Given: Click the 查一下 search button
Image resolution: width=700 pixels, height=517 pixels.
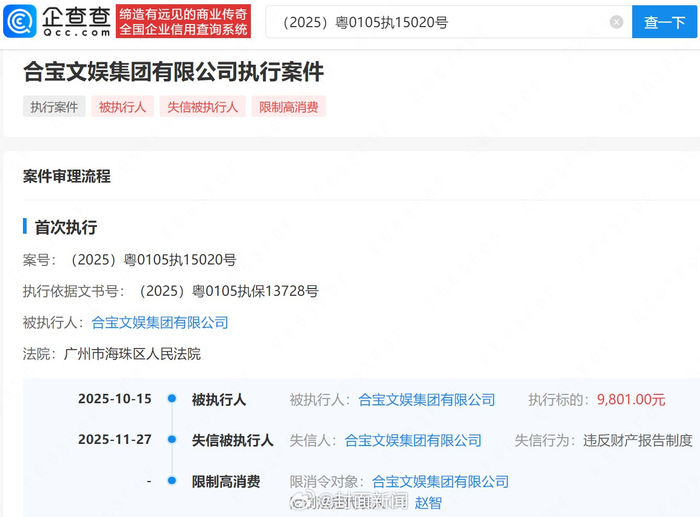Looking at the screenshot, I should pos(664,22).
